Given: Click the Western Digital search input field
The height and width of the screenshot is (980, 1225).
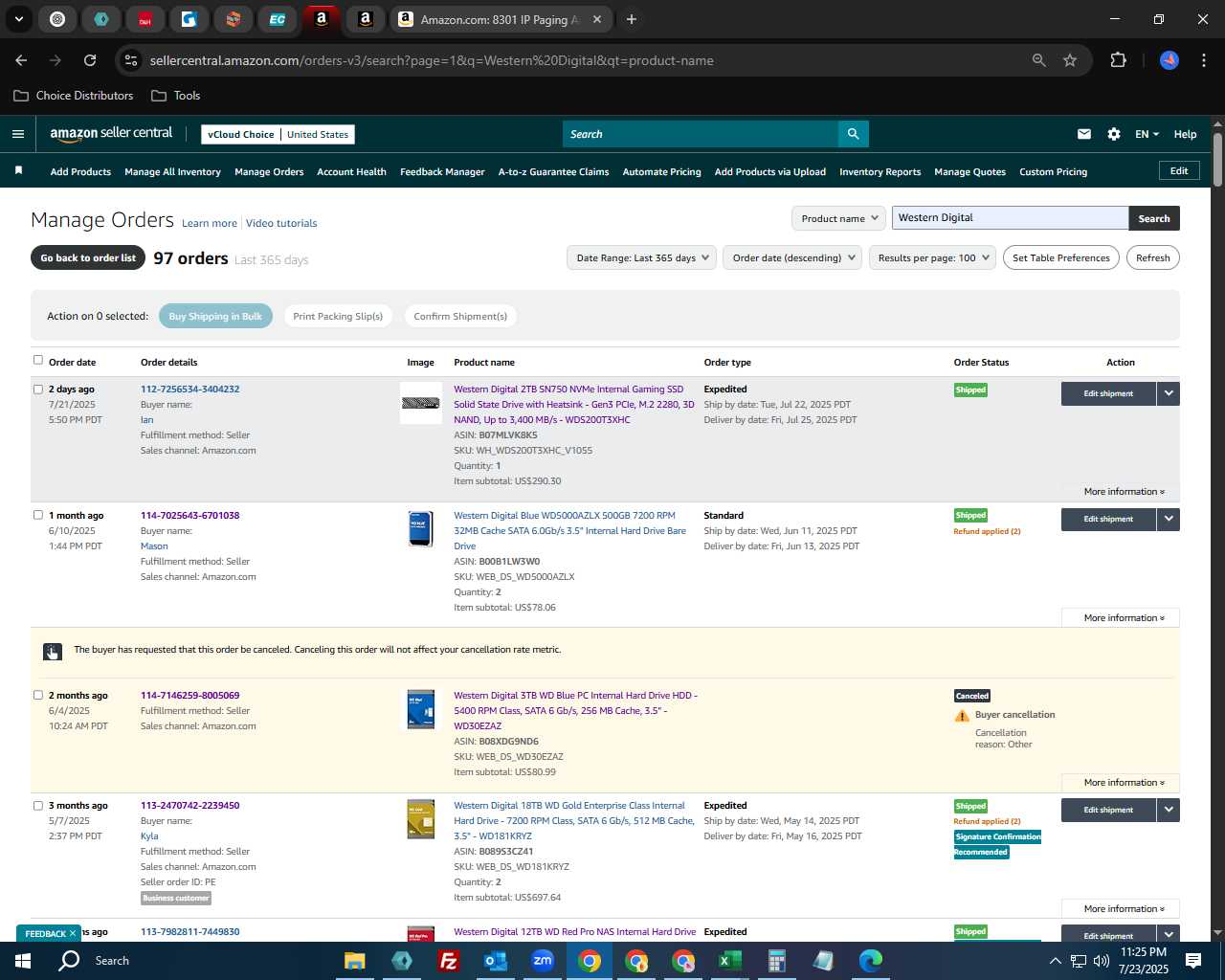Looking at the screenshot, I should [1010, 218].
